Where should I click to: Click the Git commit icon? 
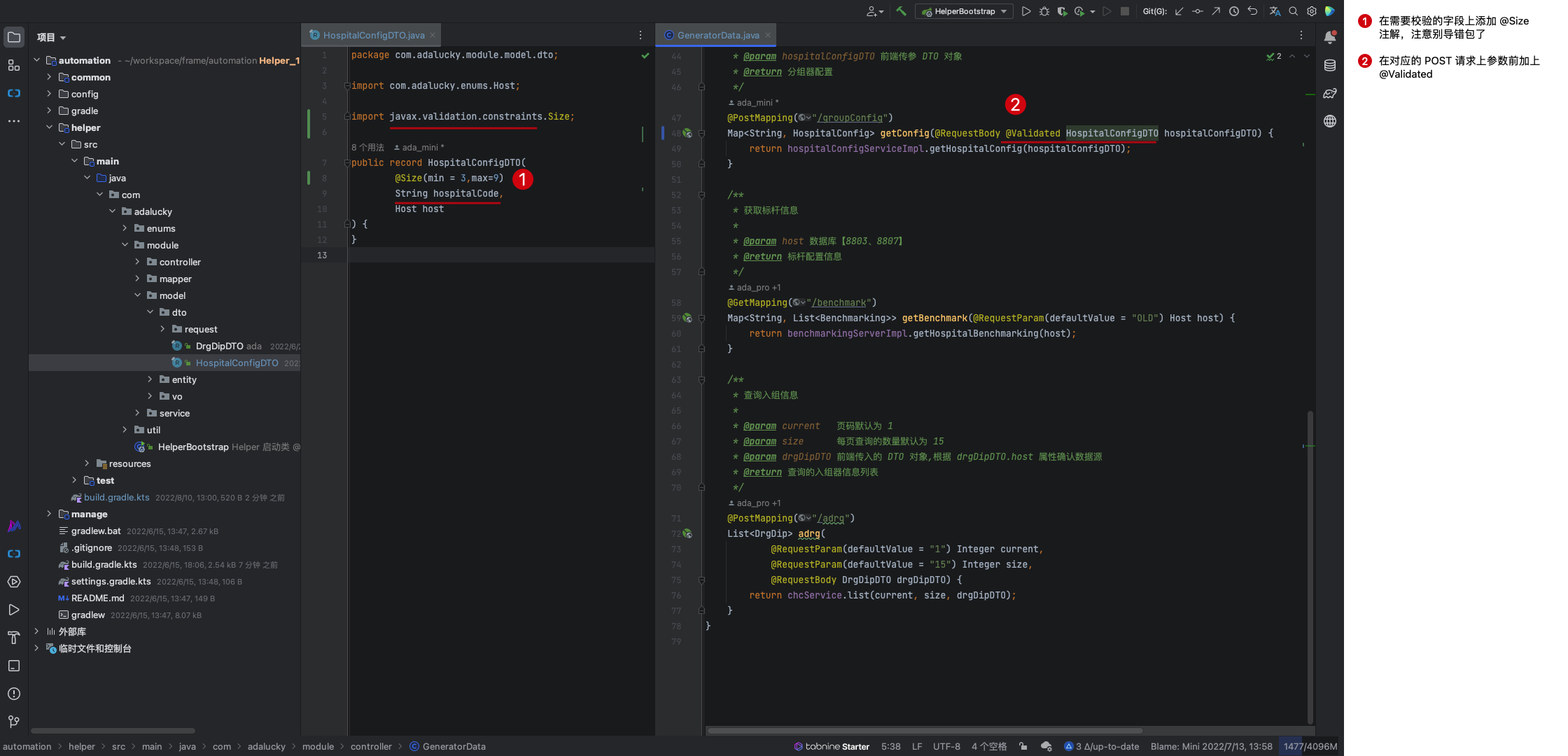[x=1198, y=11]
